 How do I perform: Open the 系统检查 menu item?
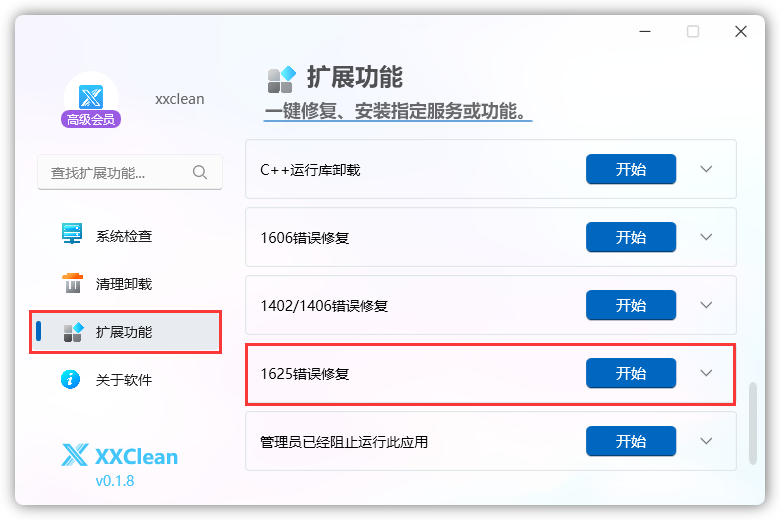[124, 237]
